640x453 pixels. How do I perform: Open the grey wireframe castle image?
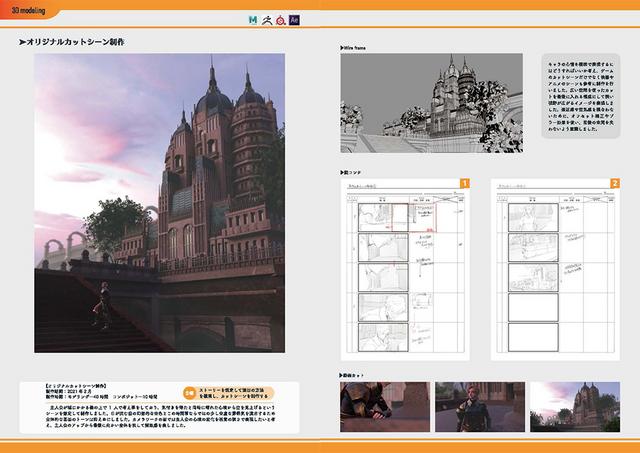431,103
